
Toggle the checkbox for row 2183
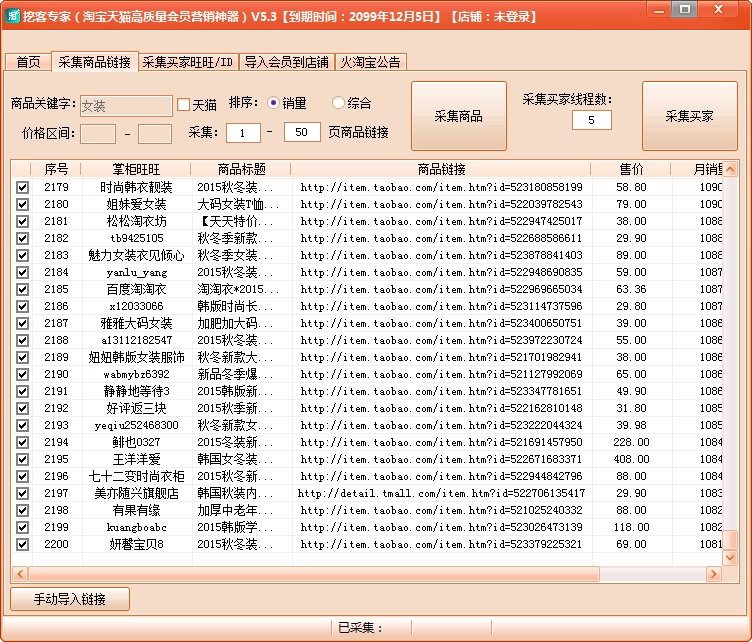22,255
